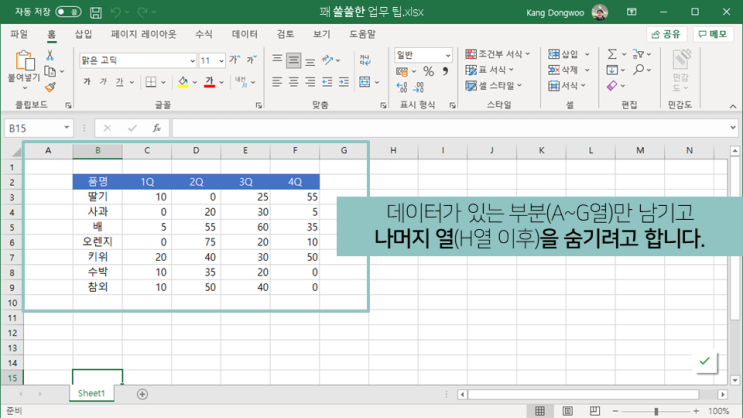
Task: Open the borders dropdown arrow
Action: coord(163,82)
